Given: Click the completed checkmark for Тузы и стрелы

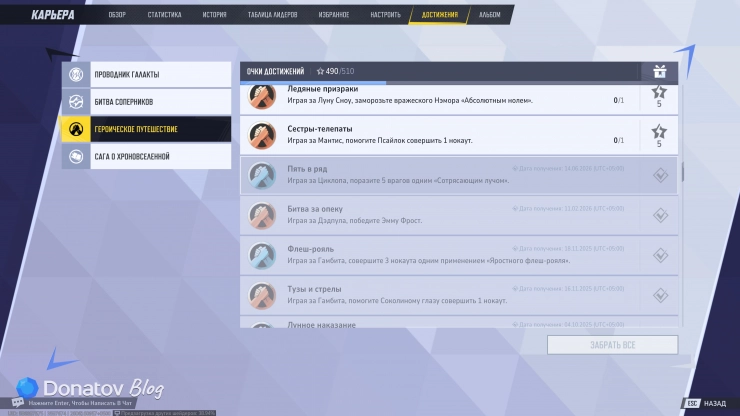Looking at the screenshot, I should click(x=660, y=296).
